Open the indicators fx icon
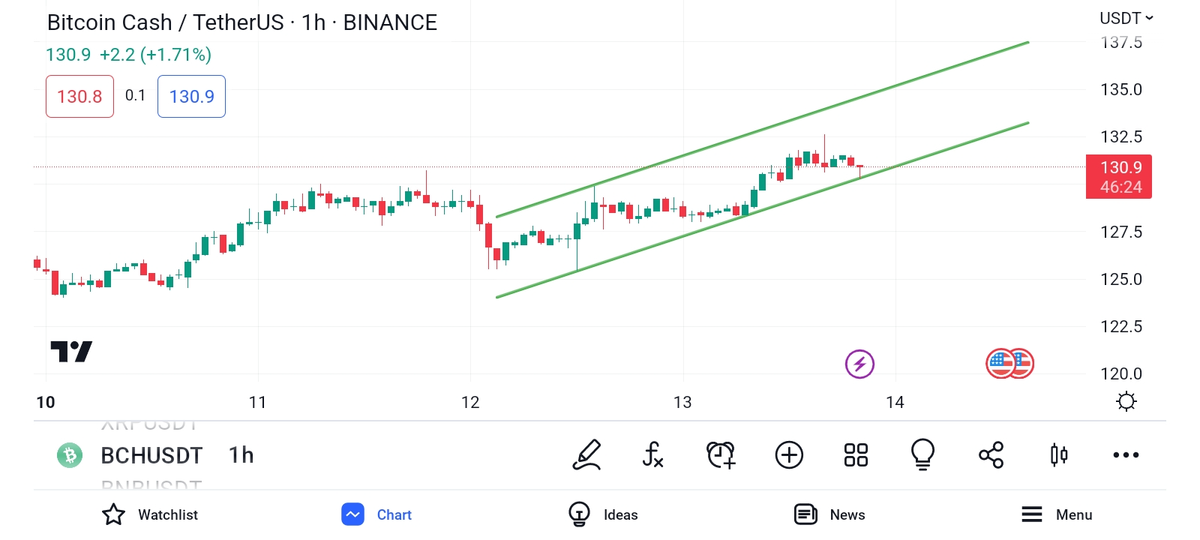Screen dimensions: 1200x540 652,455
